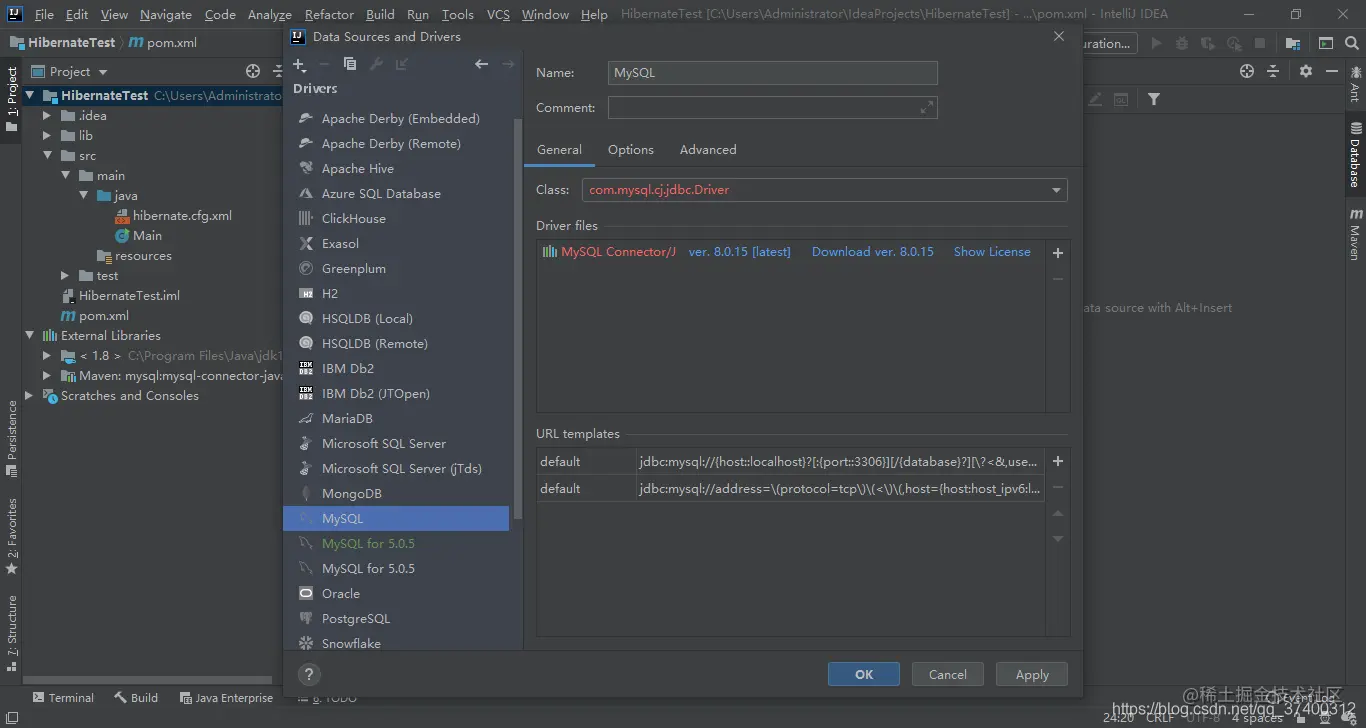Image resolution: width=1366 pixels, height=728 pixels.
Task: Go back with the left arrow
Action: (481, 64)
